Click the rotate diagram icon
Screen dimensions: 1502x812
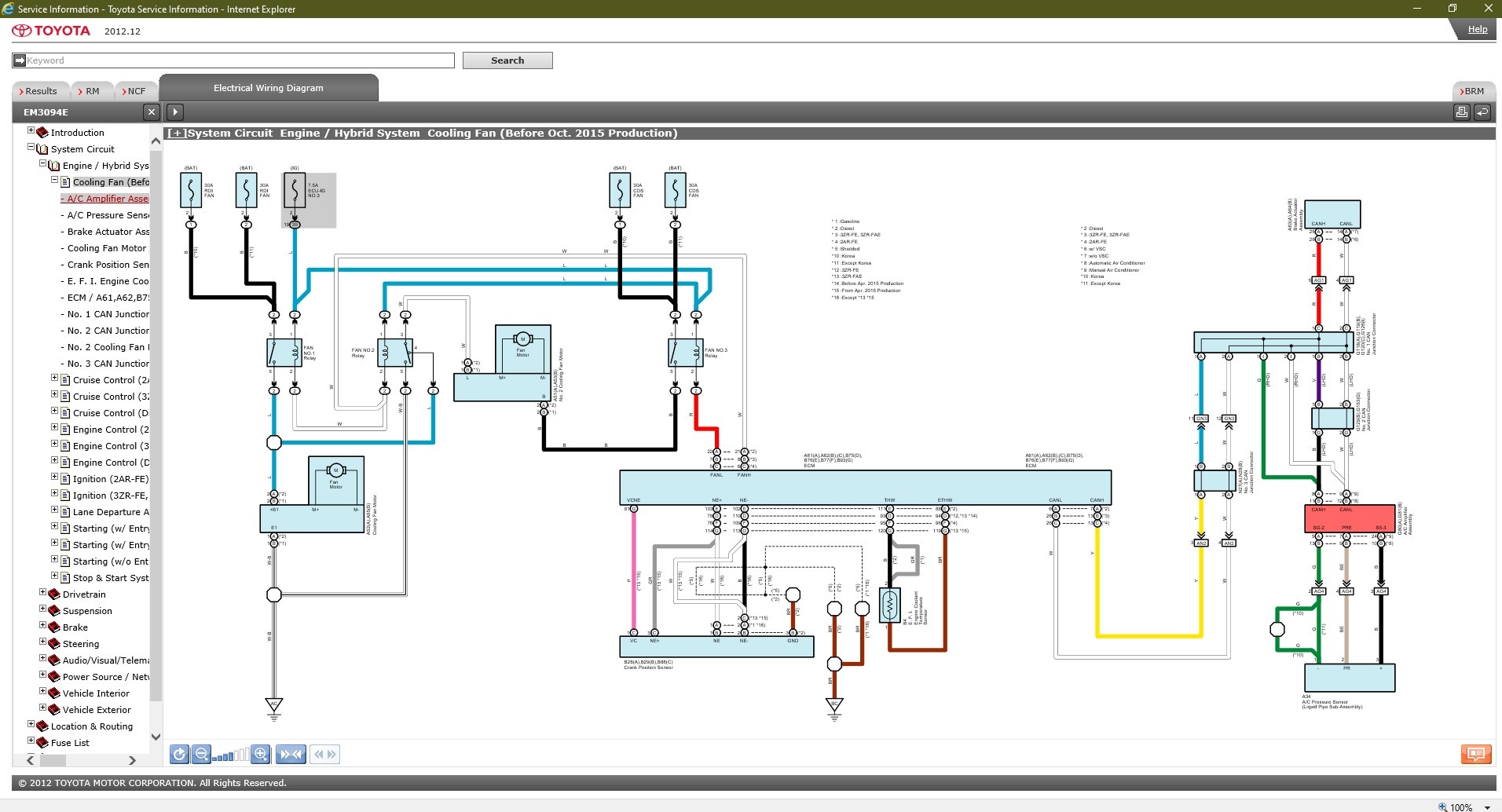click(x=179, y=755)
